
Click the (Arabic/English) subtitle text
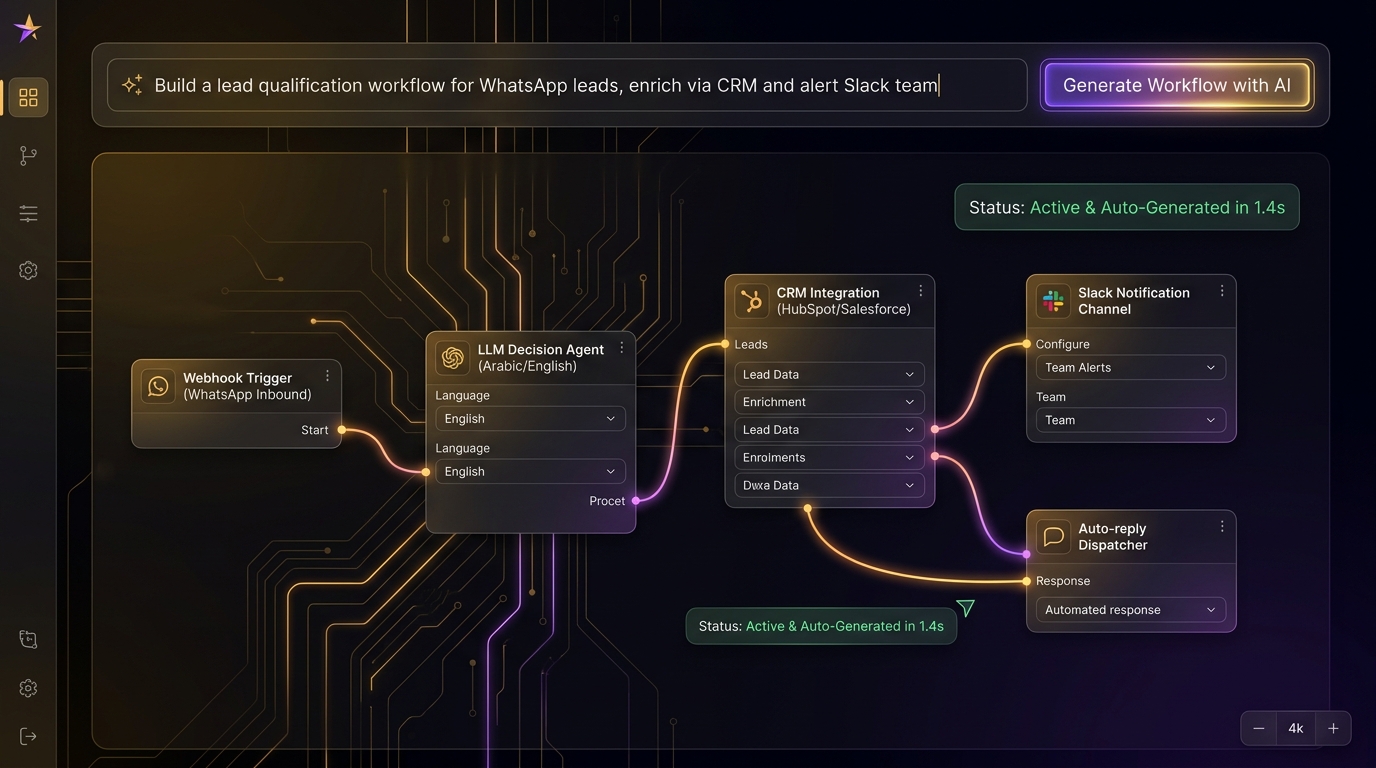click(527, 366)
